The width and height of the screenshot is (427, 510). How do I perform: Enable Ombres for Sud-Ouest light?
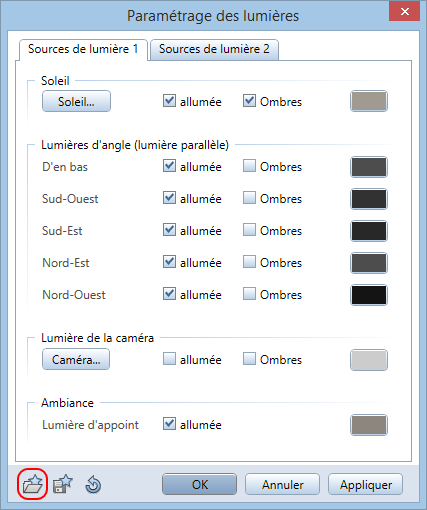249,198
